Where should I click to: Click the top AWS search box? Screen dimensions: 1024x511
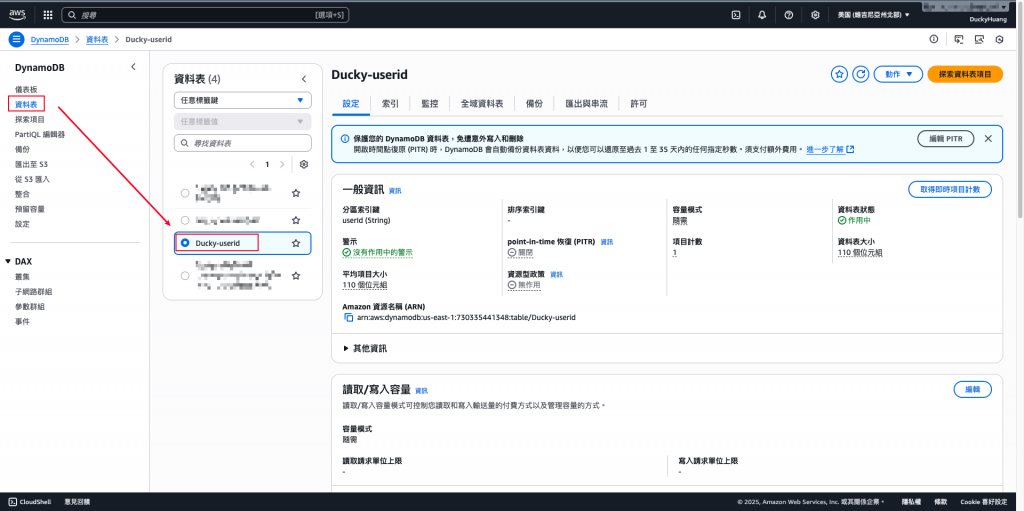205,14
